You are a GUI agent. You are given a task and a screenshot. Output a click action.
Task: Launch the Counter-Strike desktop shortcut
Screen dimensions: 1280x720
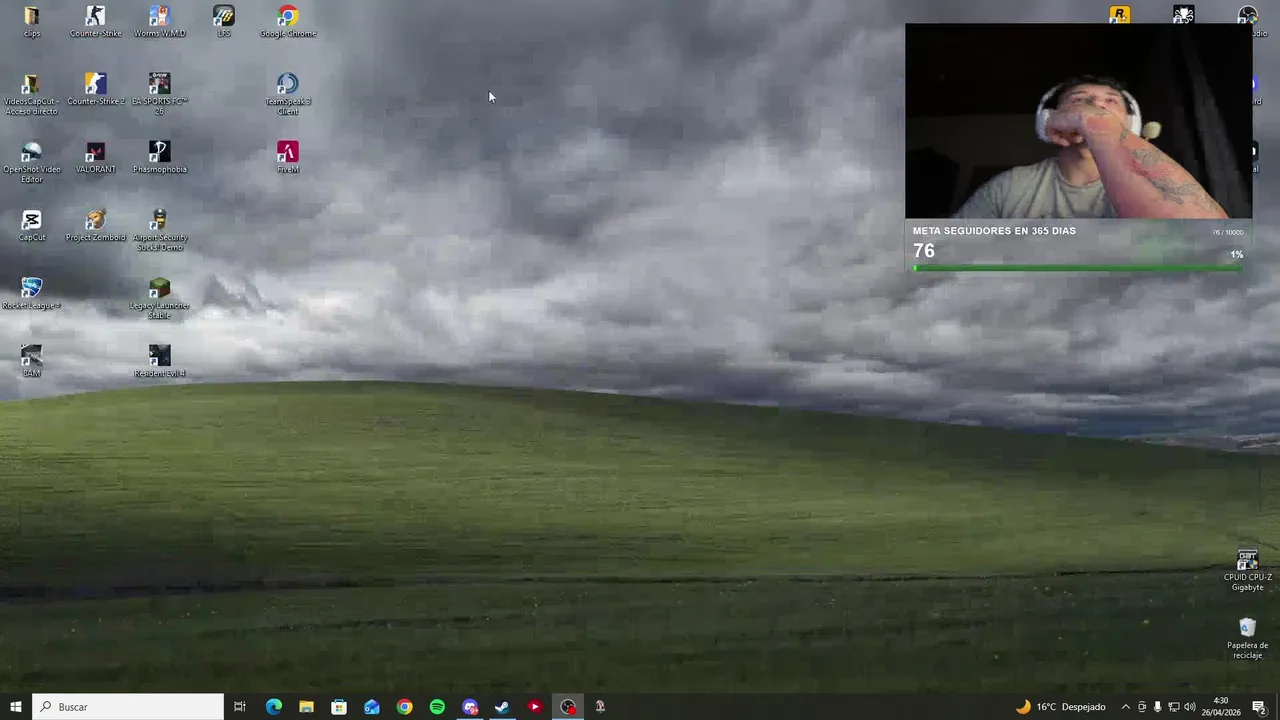pyautogui.click(x=95, y=22)
